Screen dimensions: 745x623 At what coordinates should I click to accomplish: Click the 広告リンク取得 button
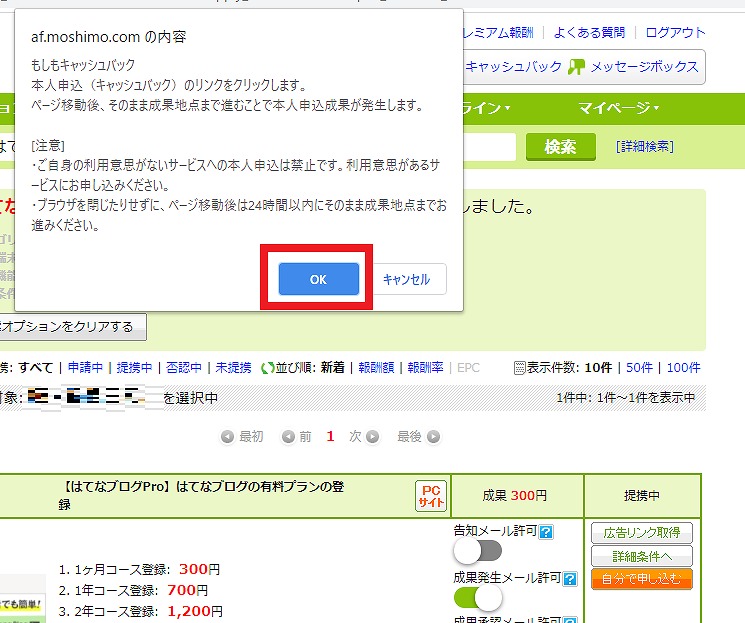point(642,533)
